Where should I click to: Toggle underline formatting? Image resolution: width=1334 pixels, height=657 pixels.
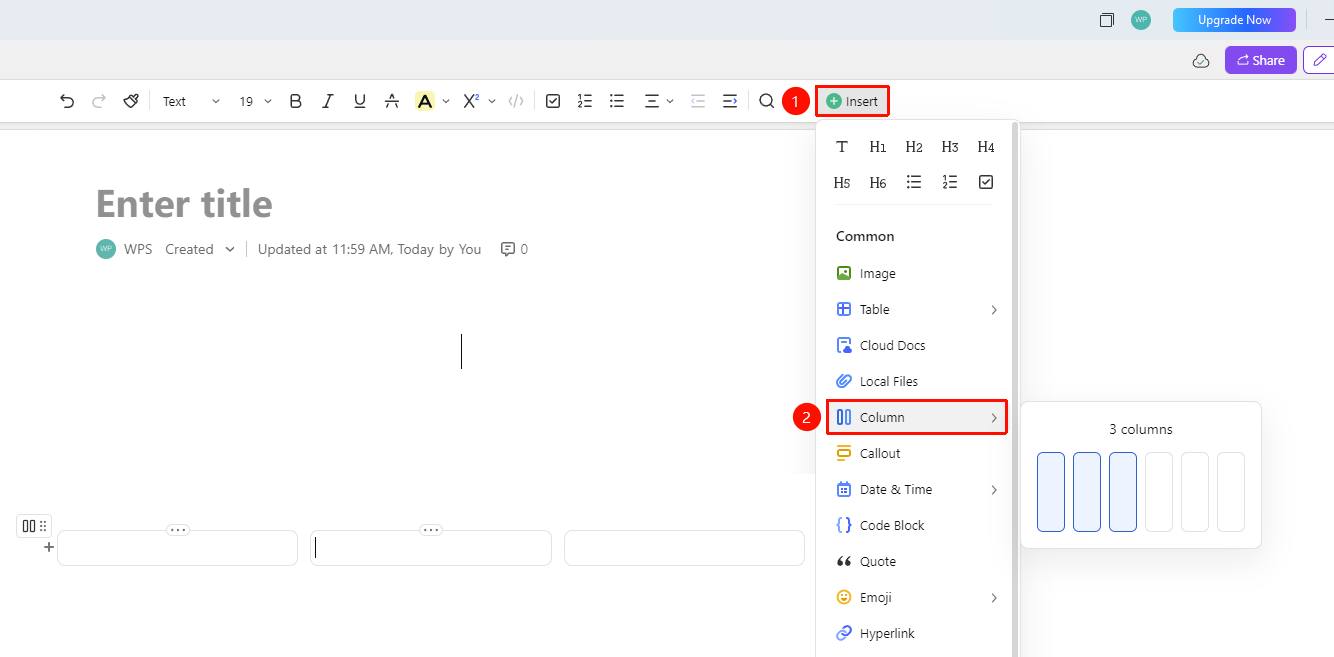click(360, 101)
